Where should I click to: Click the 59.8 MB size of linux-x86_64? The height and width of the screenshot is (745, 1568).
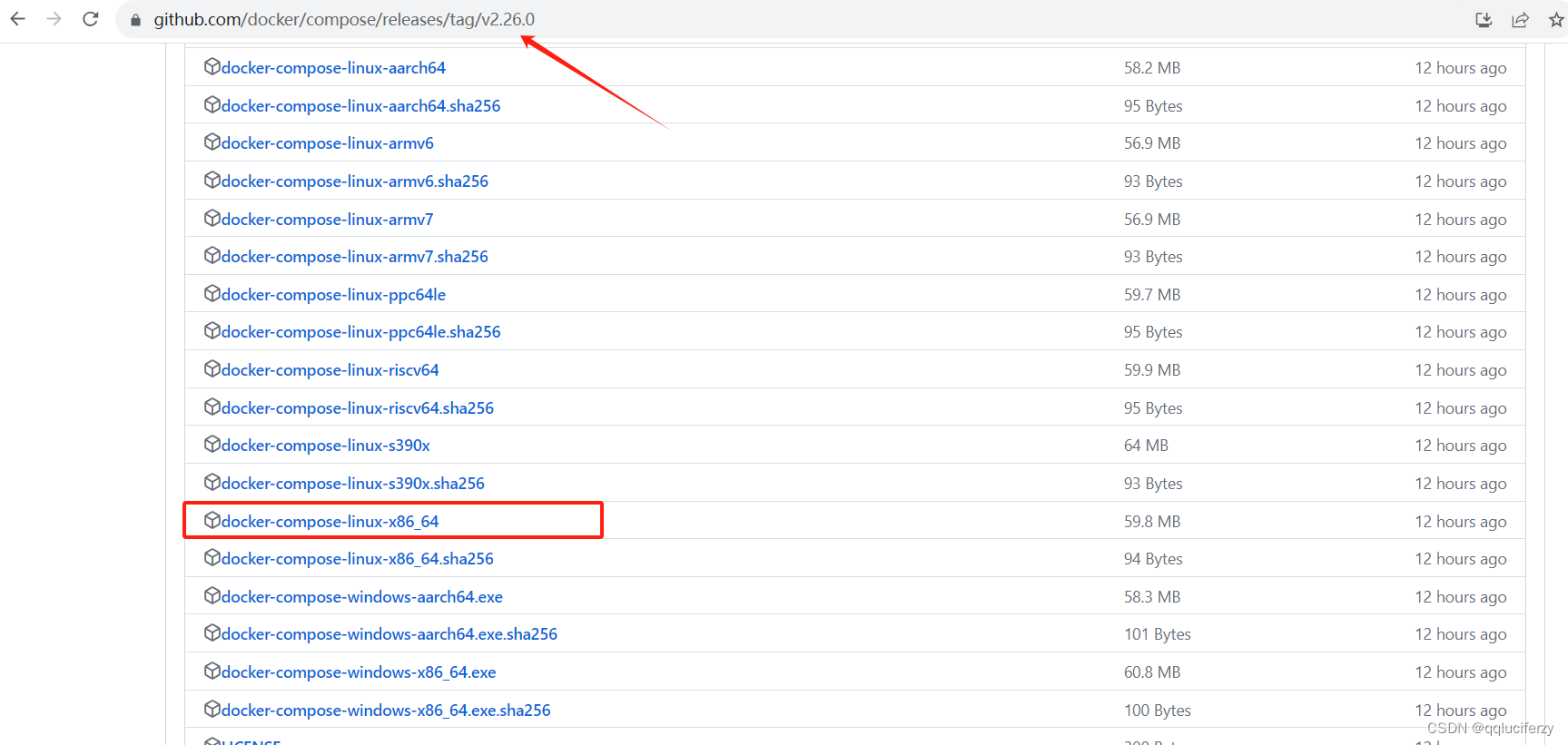pos(1152,522)
